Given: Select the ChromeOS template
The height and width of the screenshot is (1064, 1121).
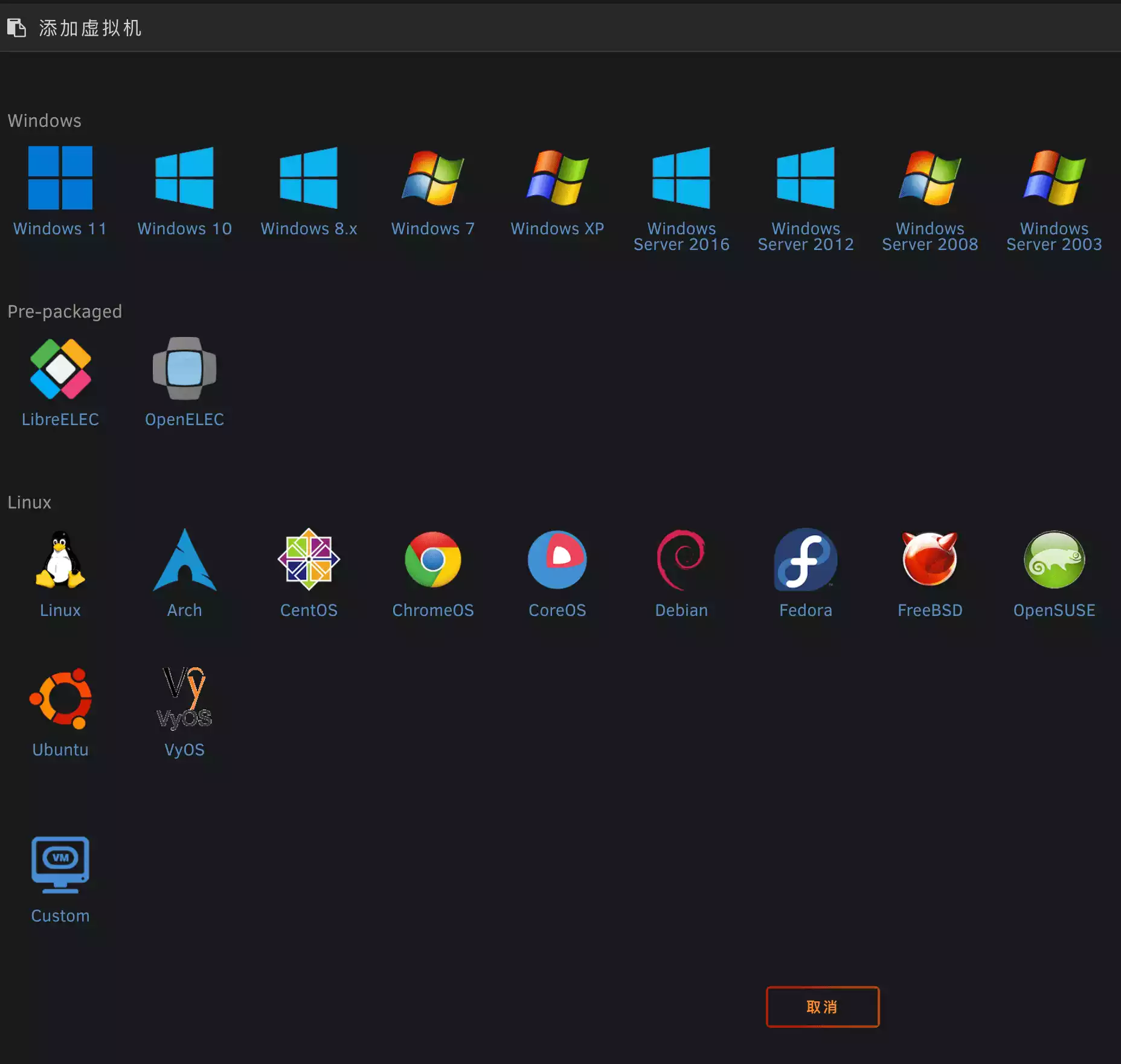Looking at the screenshot, I should pyautogui.click(x=432, y=560).
